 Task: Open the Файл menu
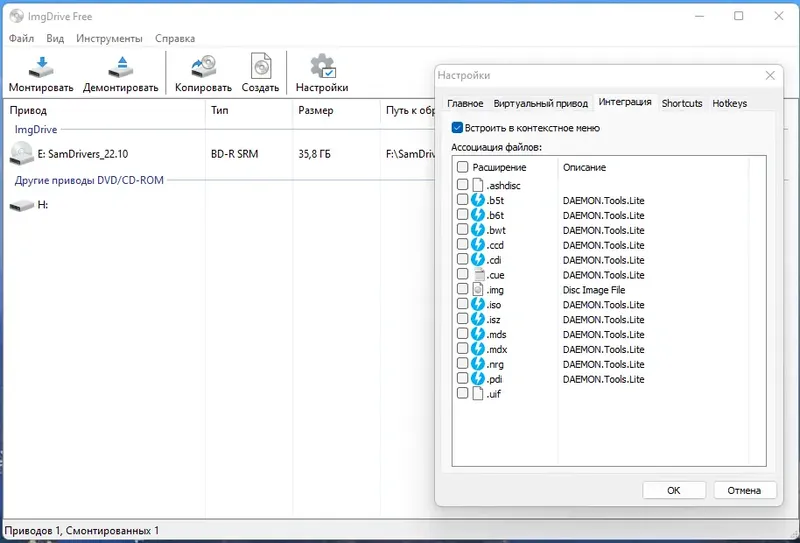click(x=21, y=38)
